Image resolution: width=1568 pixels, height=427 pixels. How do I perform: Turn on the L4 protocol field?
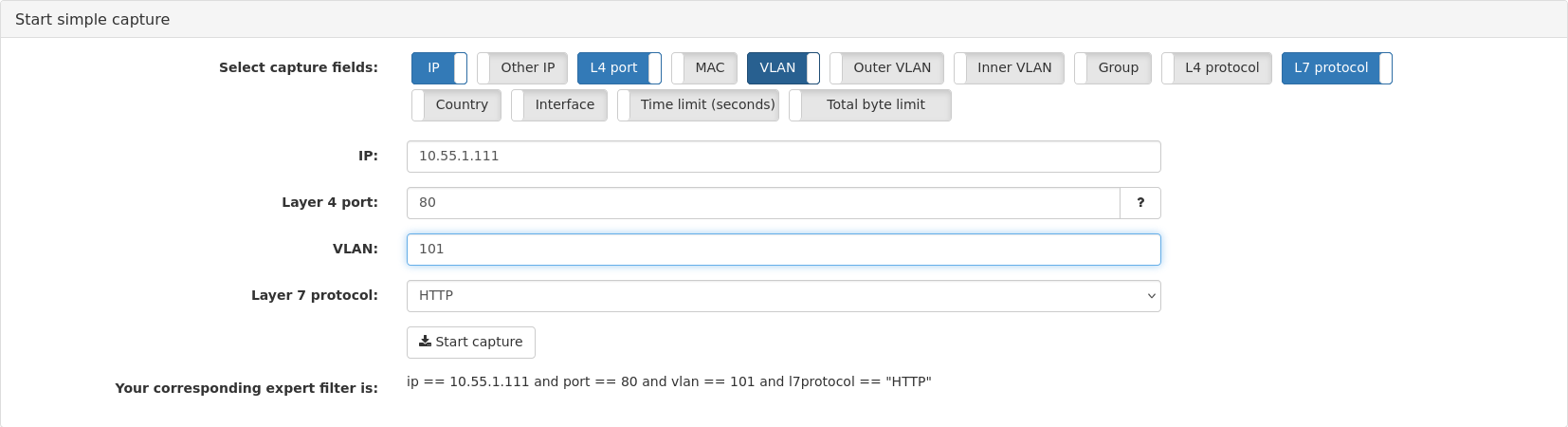1216,68
